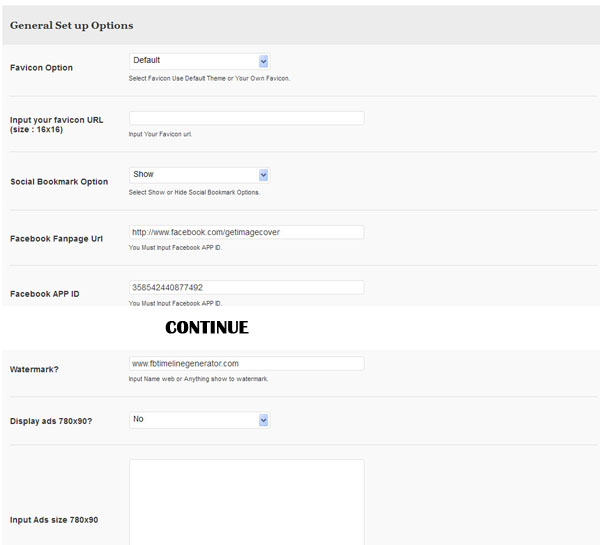Click the Input Ads size 780x90 label
Screen dimensions: 600x545
pos(54,520)
